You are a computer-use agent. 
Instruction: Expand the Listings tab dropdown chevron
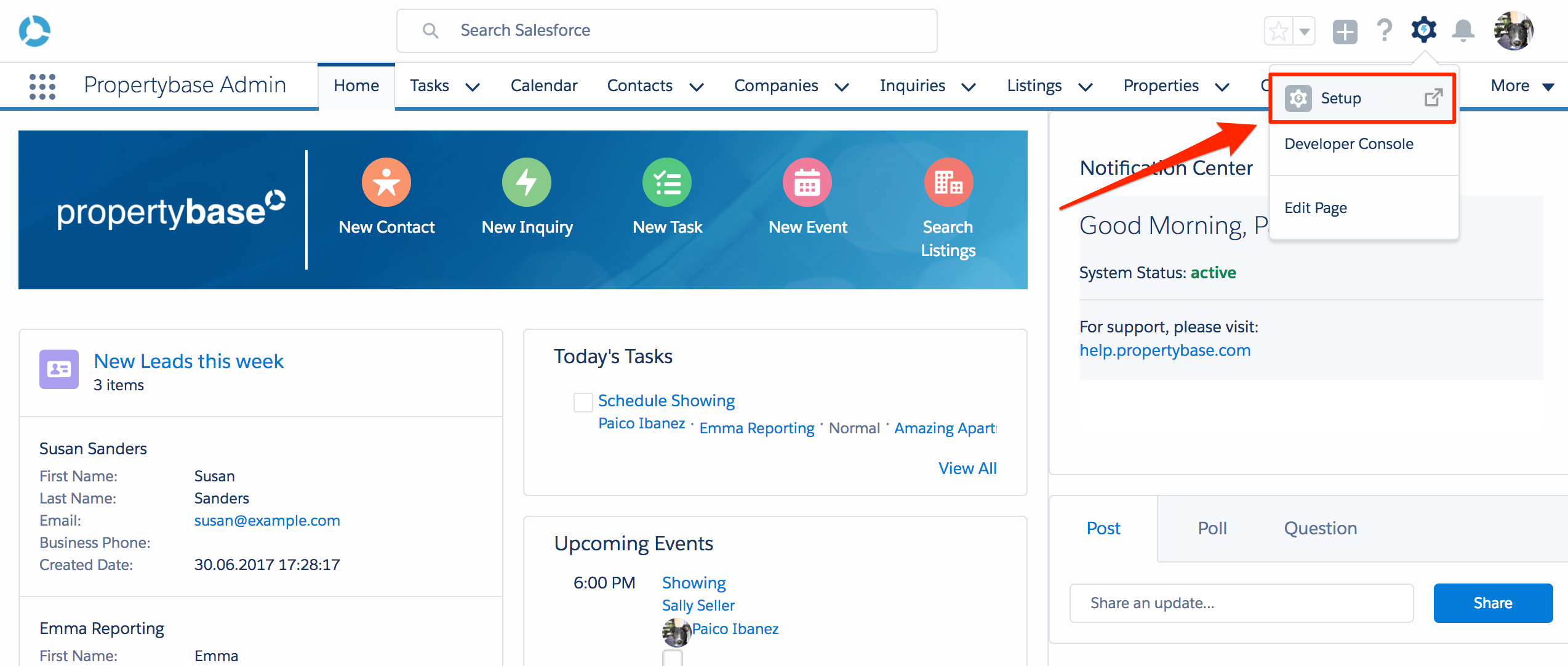pyautogui.click(x=1086, y=87)
